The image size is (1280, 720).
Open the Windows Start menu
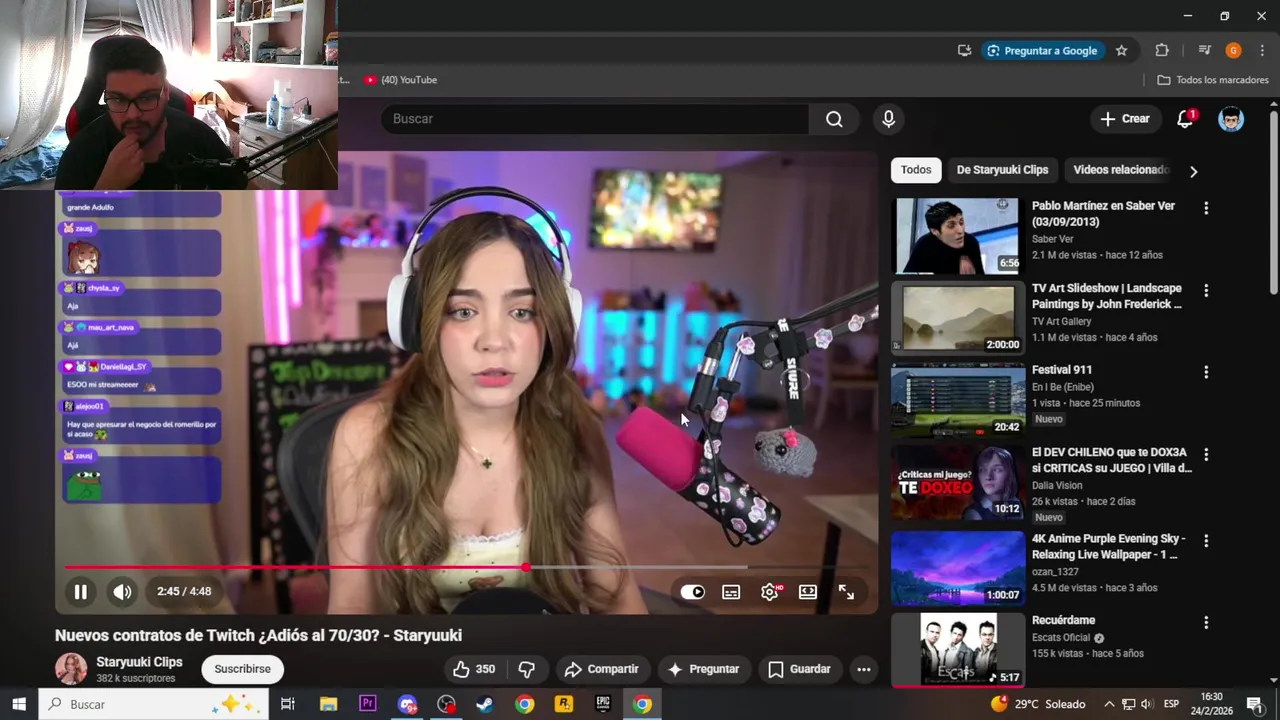click(x=19, y=704)
